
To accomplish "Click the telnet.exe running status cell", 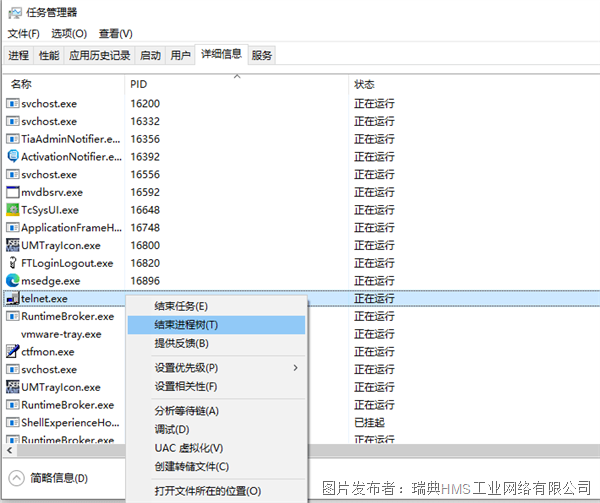I will coord(374,299).
